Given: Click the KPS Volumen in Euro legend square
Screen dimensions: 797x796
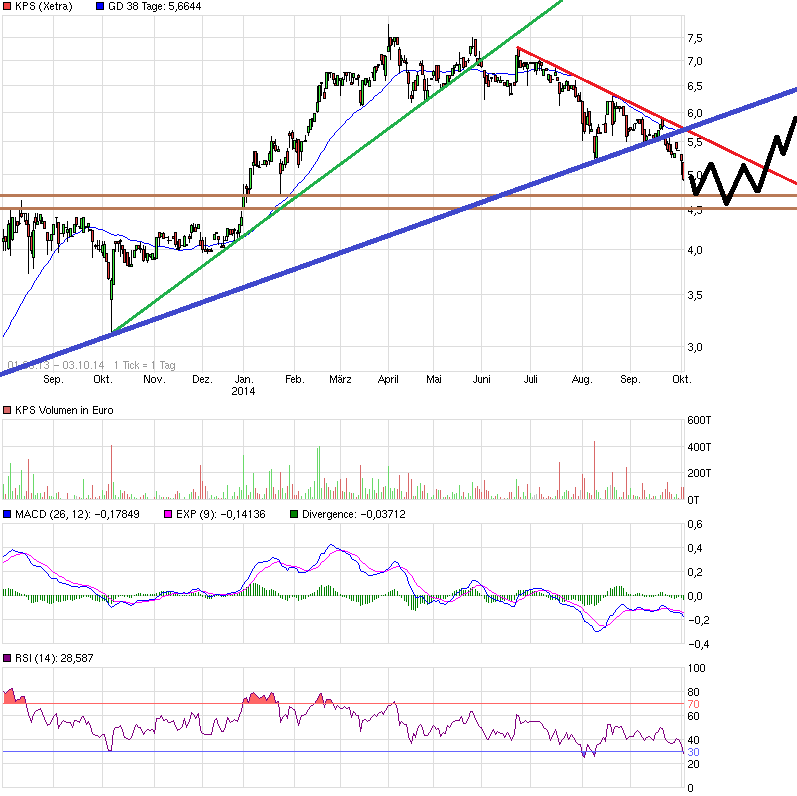Looking at the screenshot, I should pos(7,411).
